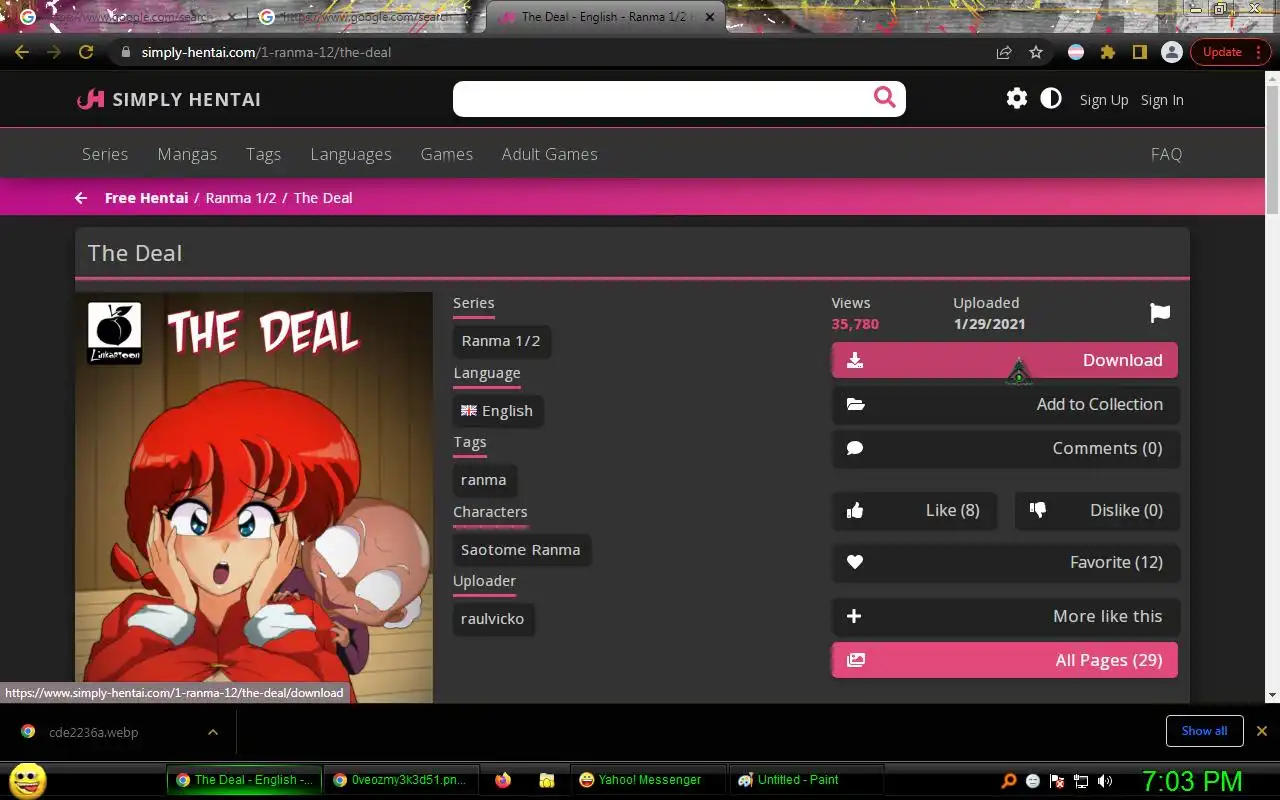The image size is (1280, 800).
Task: Click the Sign Up link
Action: click(1104, 100)
